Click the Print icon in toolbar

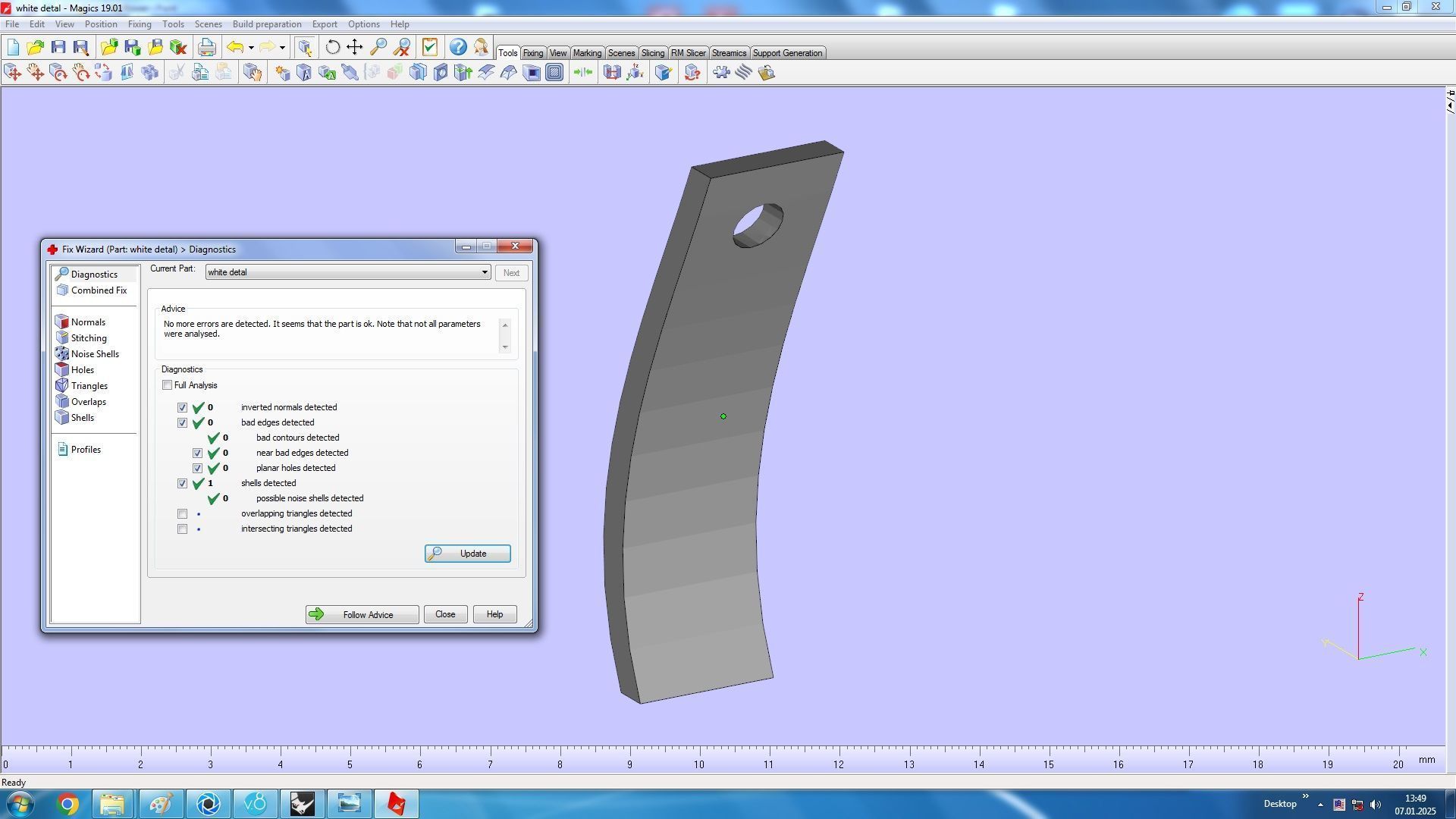206,47
